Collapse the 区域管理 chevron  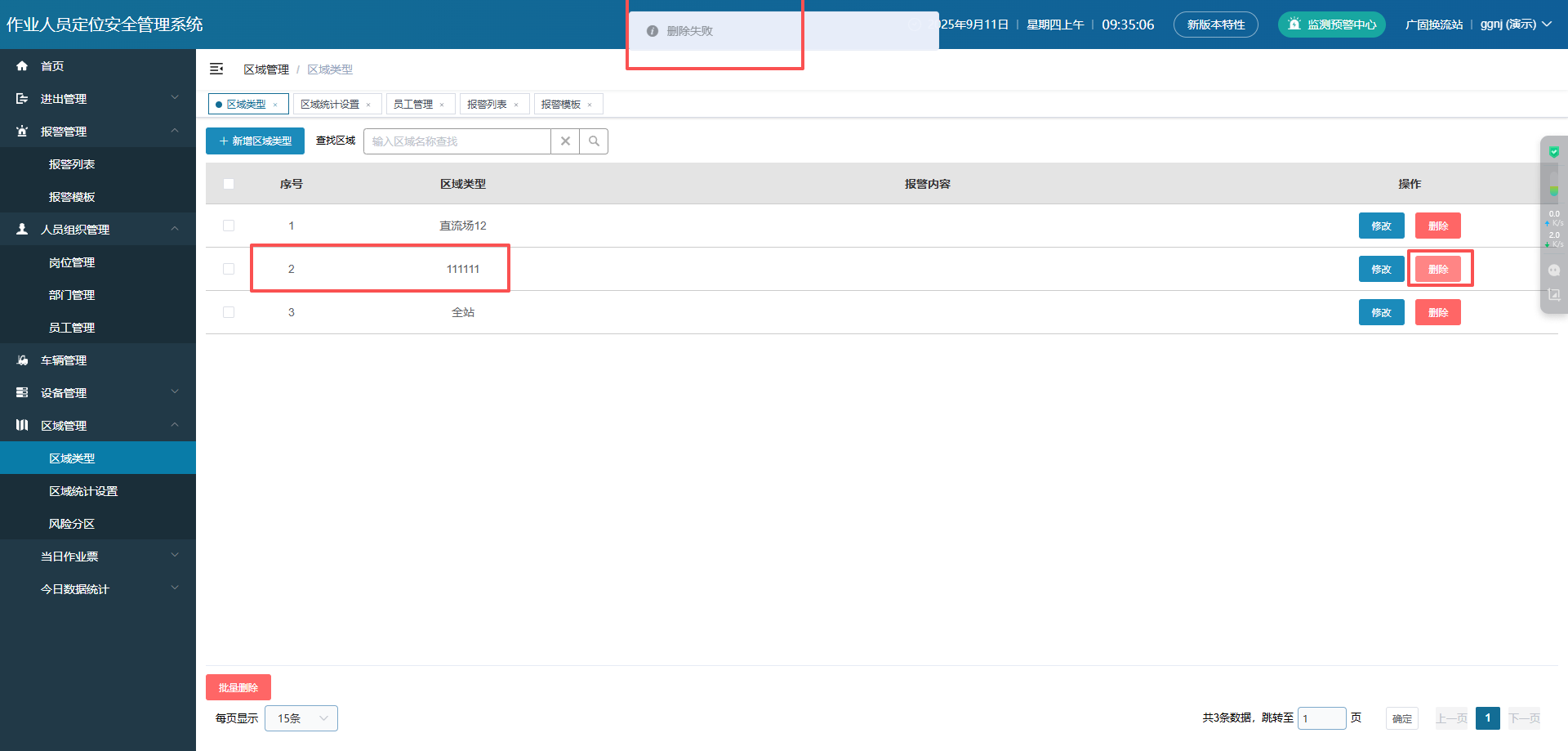click(175, 425)
